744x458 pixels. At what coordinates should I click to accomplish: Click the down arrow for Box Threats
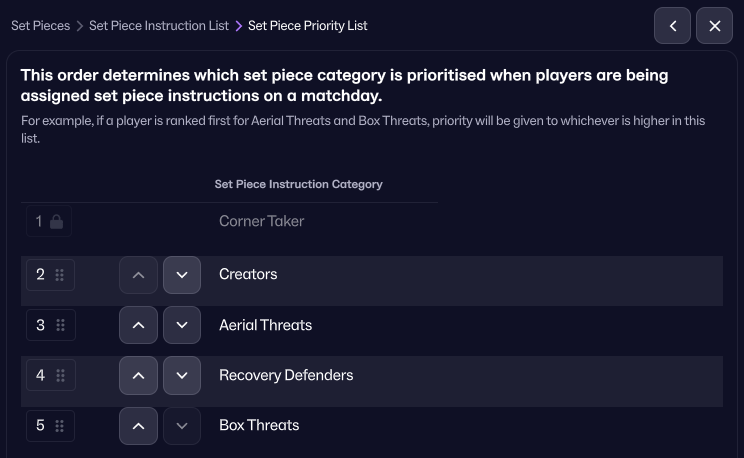click(181, 426)
